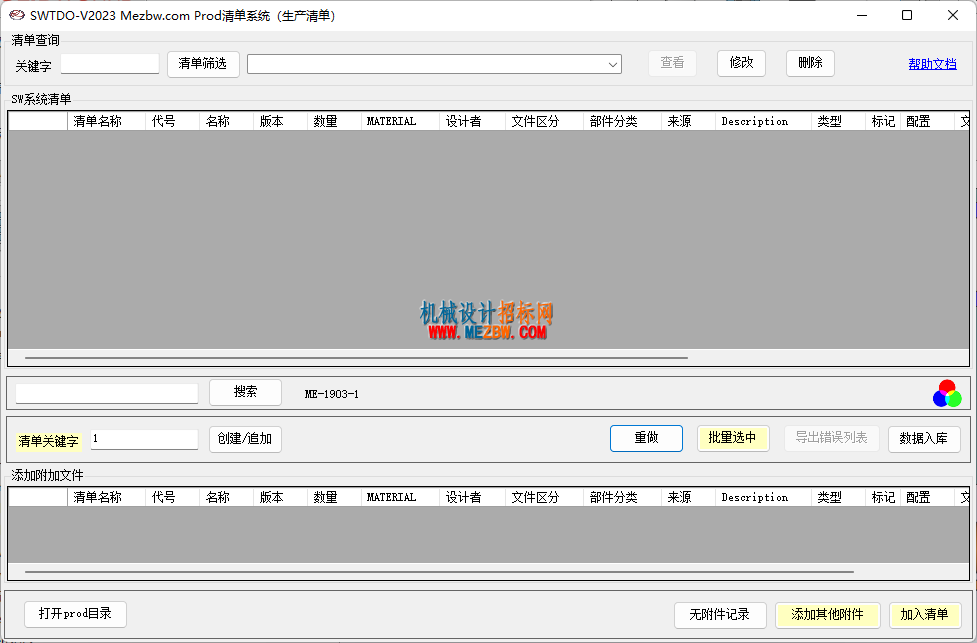
Task: Close the SWTDO window
Action: point(953,16)
